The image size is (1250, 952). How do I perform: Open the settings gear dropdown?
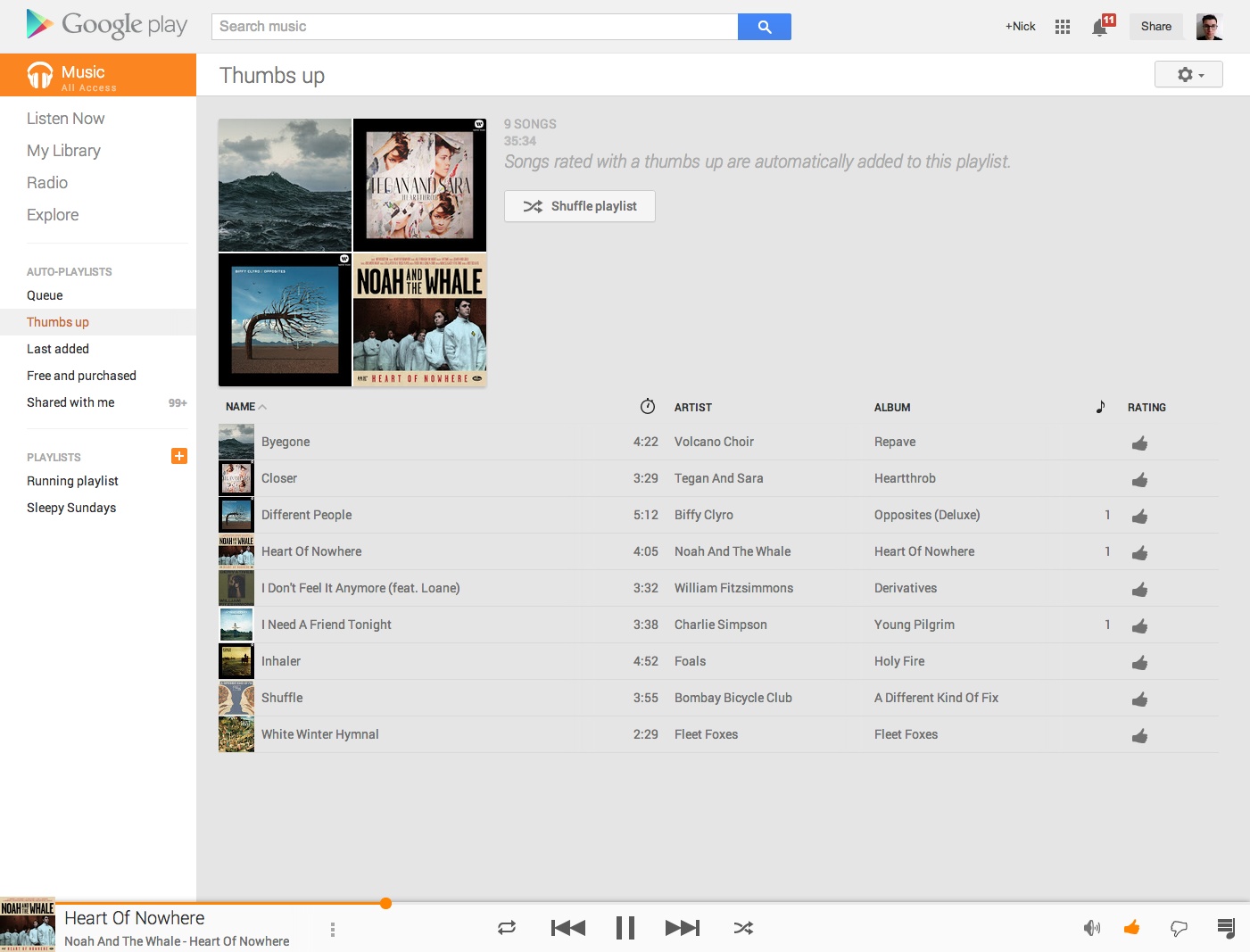pos(1188,74)
